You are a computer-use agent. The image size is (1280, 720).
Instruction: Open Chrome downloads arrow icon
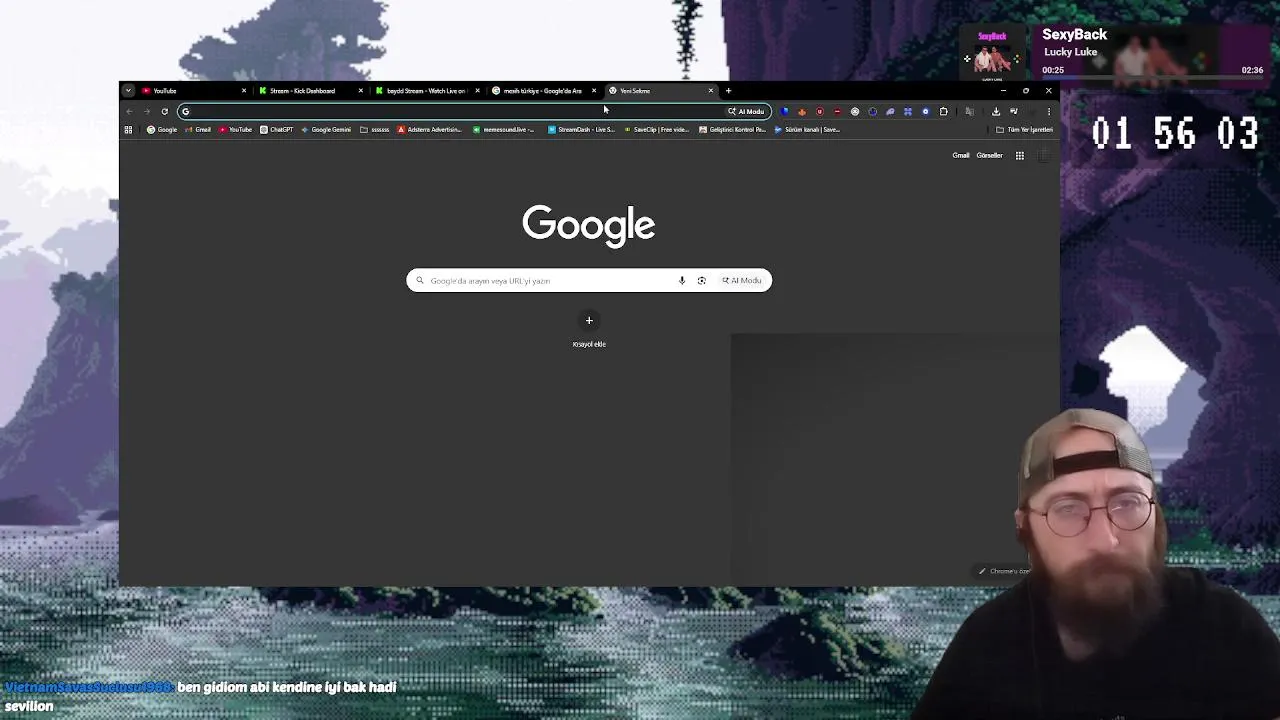coord(996,111)
